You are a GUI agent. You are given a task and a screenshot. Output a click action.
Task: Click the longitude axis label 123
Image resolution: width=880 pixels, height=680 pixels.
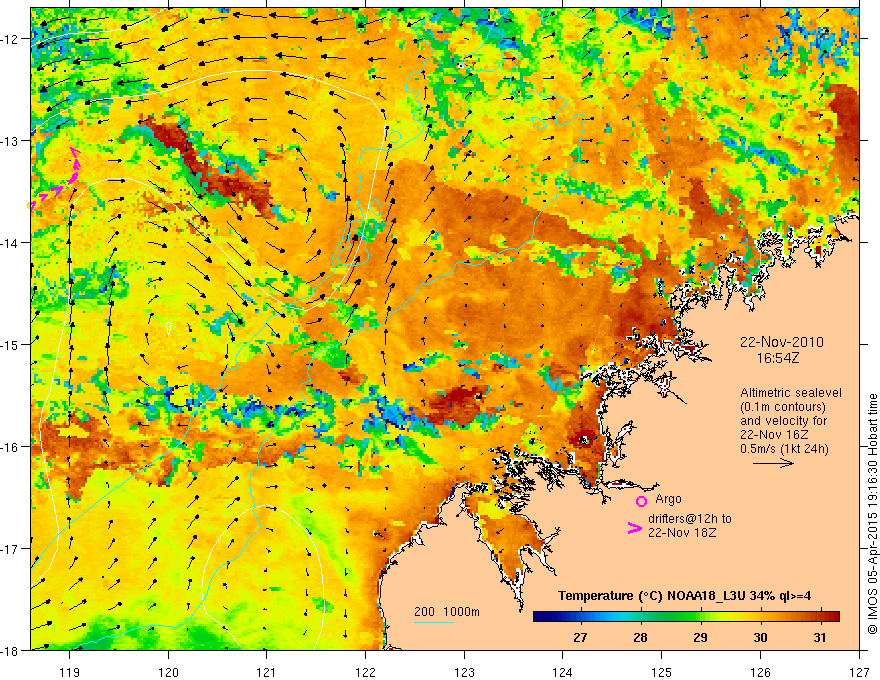point(464,672)
